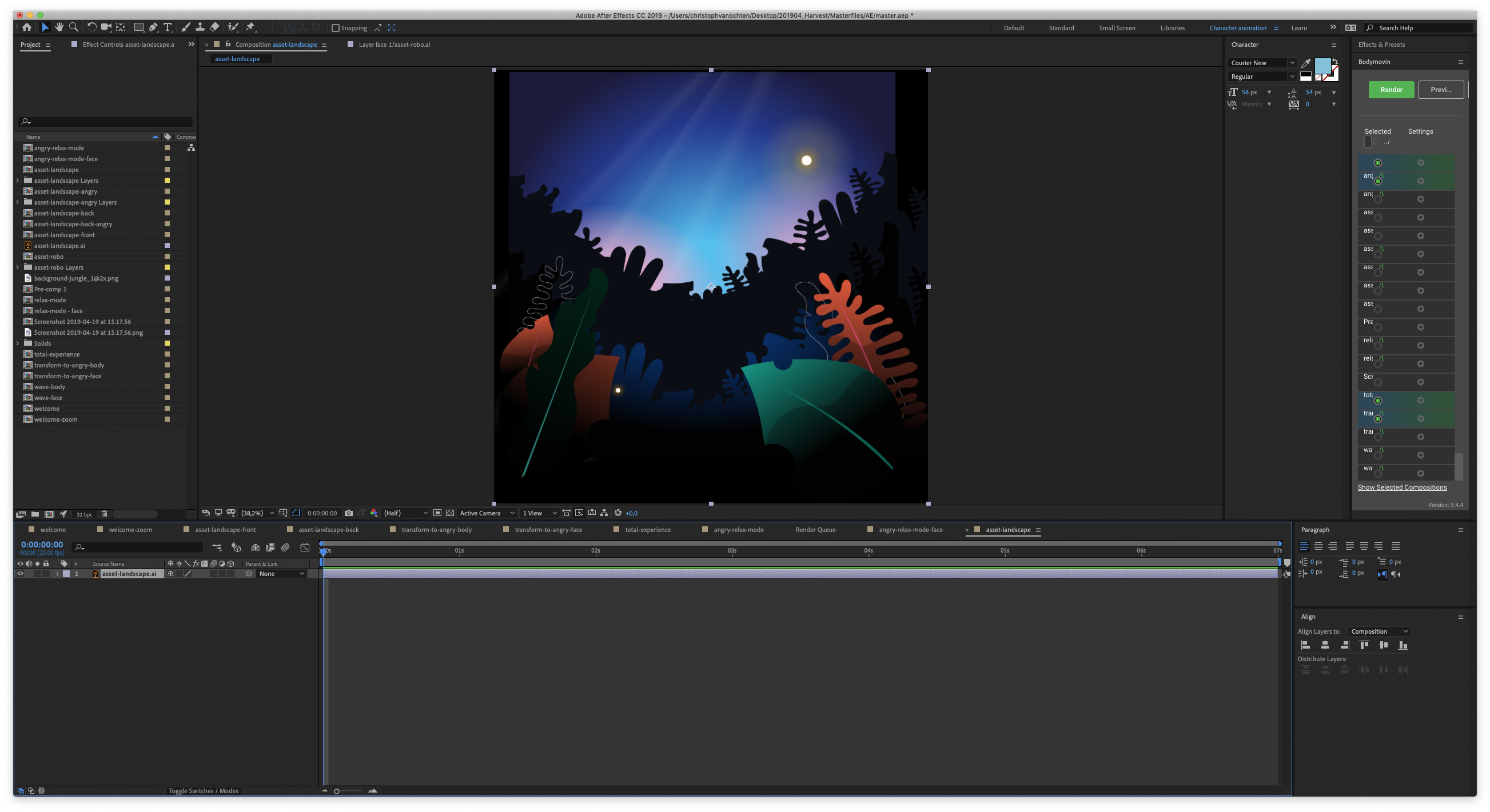Image resolution: width=1490 pixels, height=812 pixels.
Task: Create a new folder in Project panel
Action: click(35, 514)
